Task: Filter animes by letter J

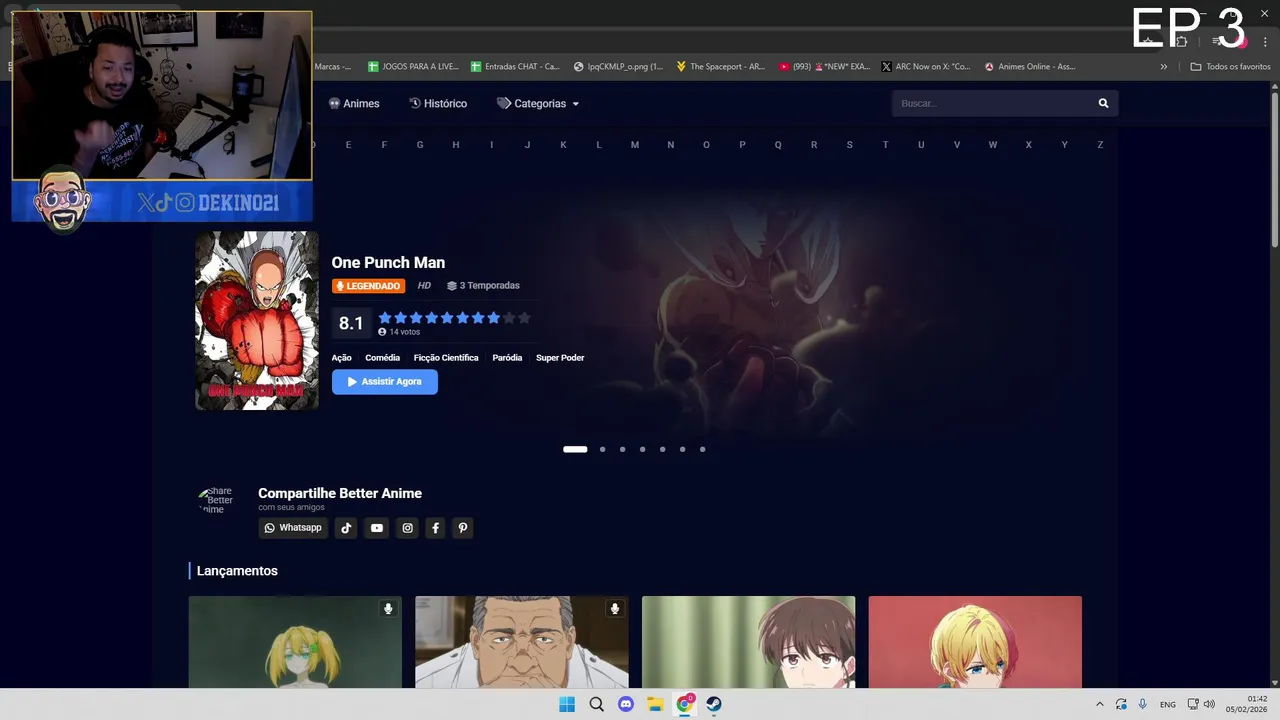Action: (x=527, y=145)
